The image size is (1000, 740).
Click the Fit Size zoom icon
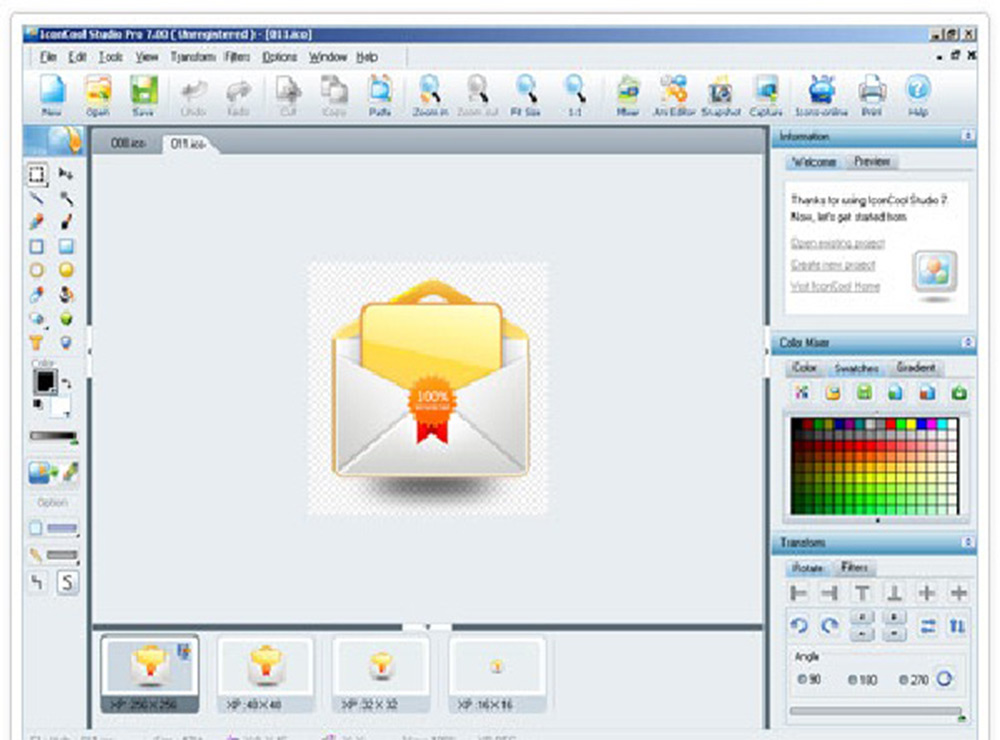tap(526, 95)
